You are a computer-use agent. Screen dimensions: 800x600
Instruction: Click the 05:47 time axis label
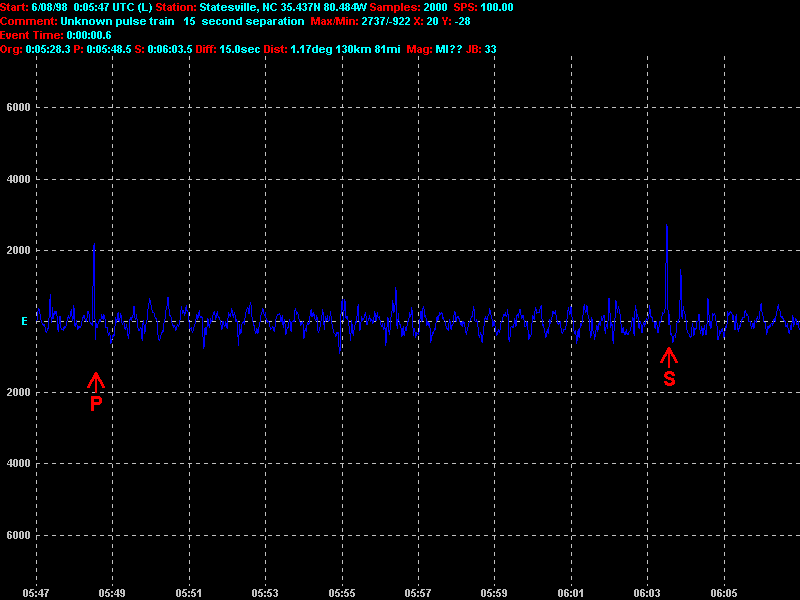[x=35, y=592]
